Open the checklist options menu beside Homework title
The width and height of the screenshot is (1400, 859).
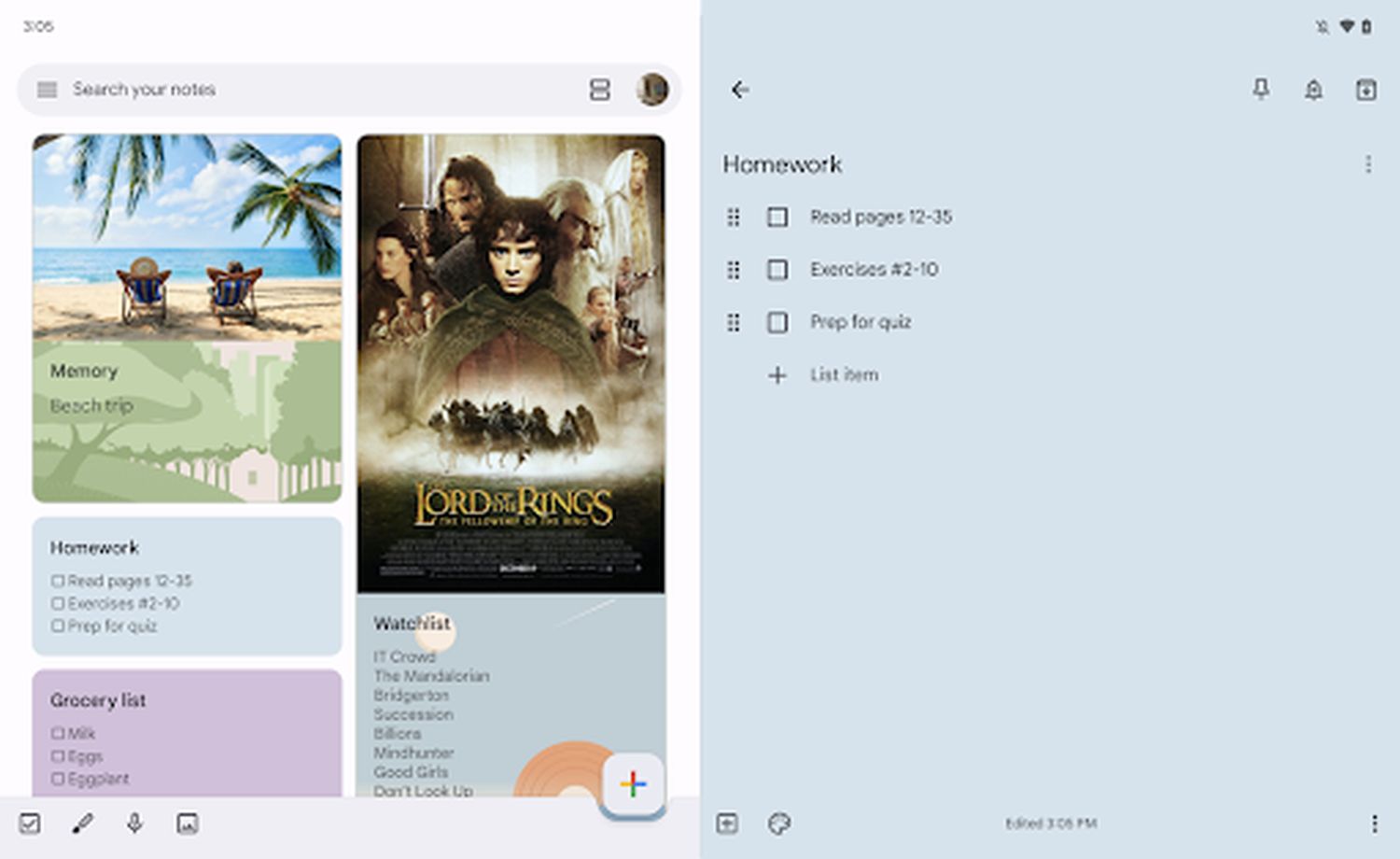click(1368, 165)
